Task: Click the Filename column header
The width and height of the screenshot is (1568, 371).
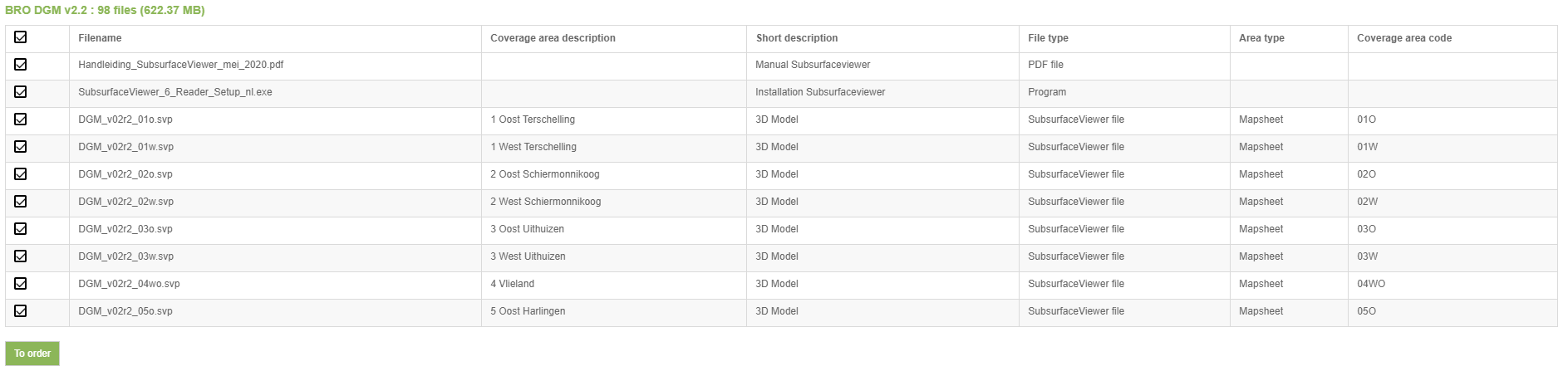Action: [100, 38]
